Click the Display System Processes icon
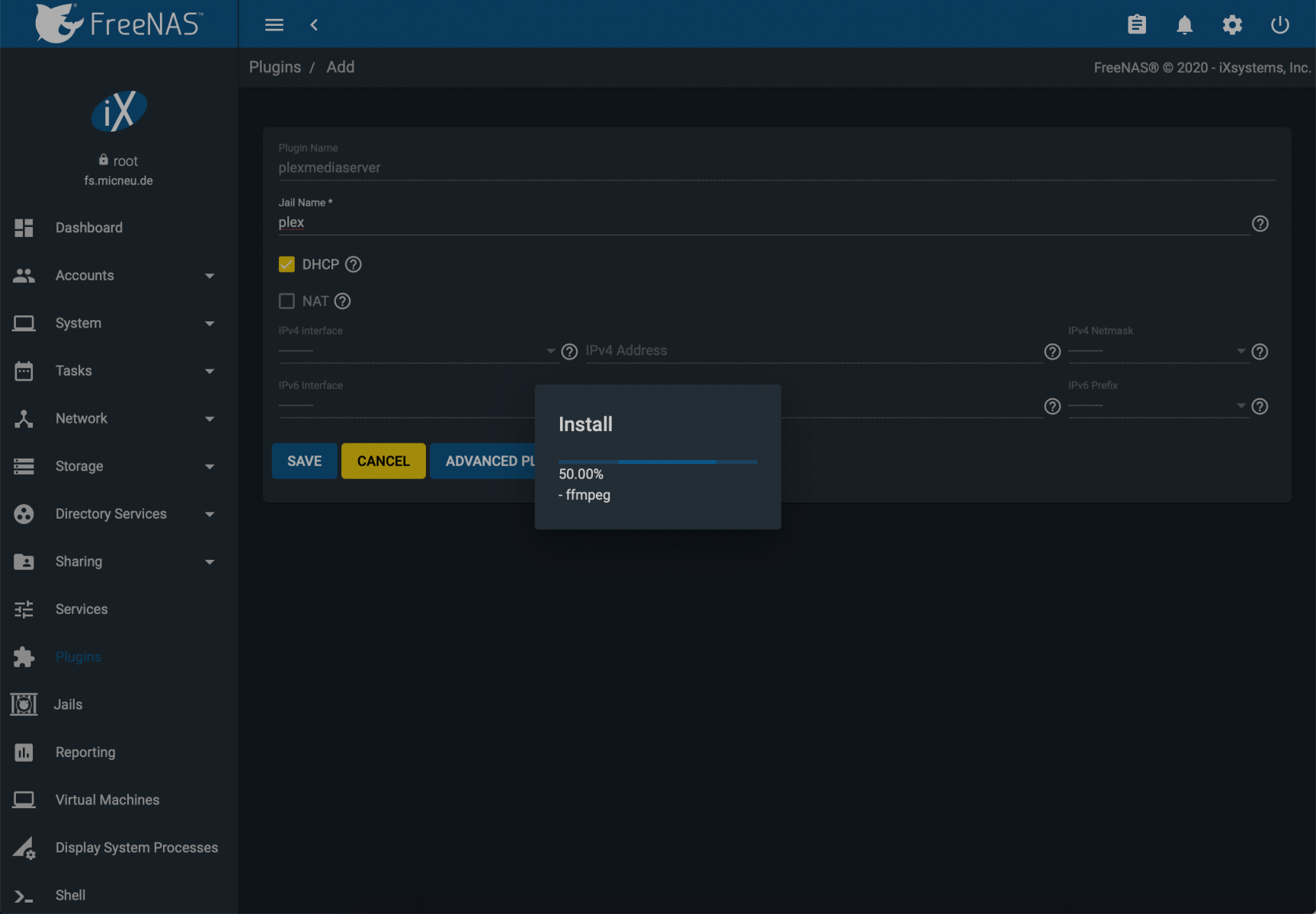 24,848
